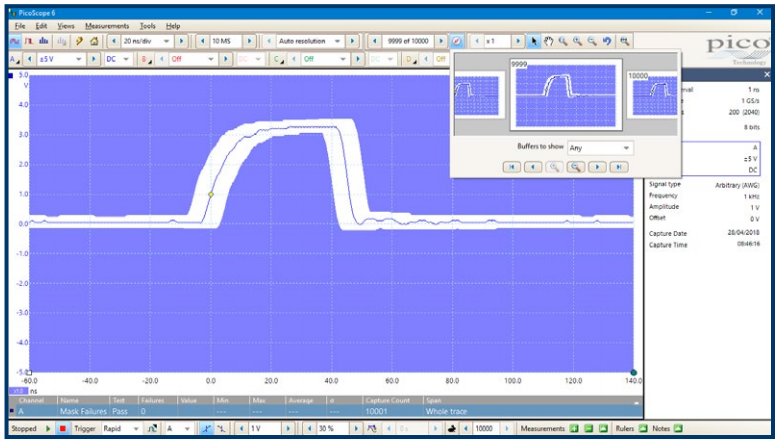This screenshot has width=779, height=444.
Task: Select Rising edge trigger icon
Action: point(207,428)
